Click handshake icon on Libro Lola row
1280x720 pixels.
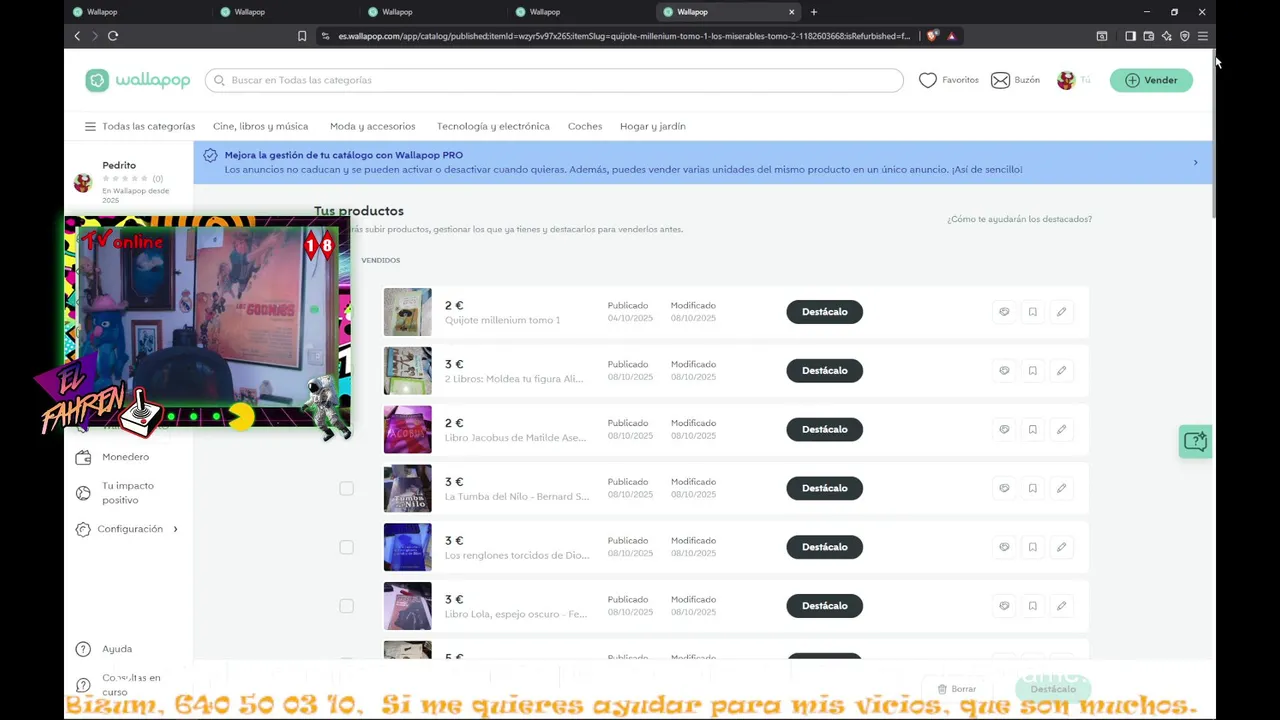point(1004,606)
